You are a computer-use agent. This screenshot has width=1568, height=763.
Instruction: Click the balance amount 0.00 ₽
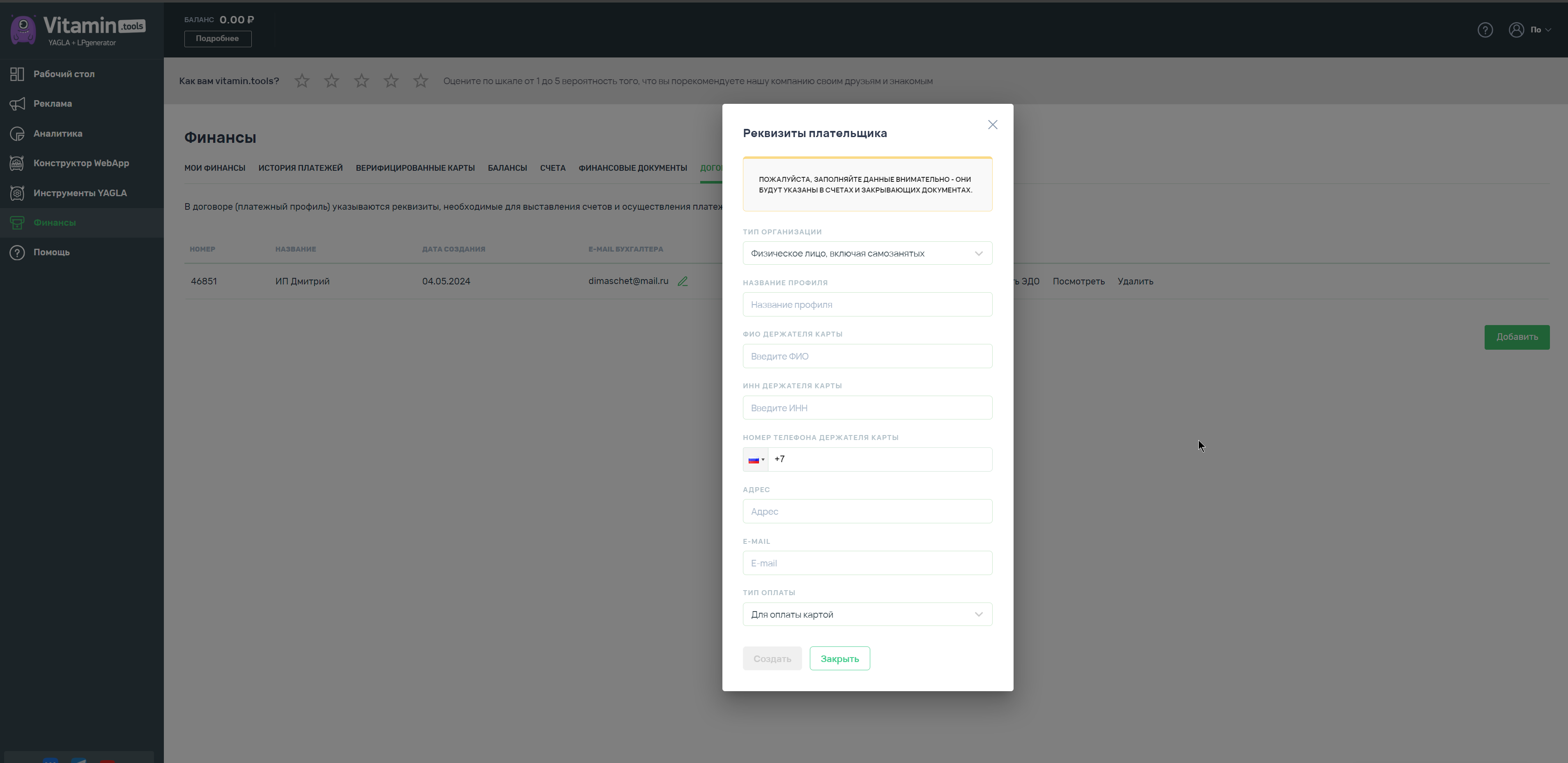237,20
